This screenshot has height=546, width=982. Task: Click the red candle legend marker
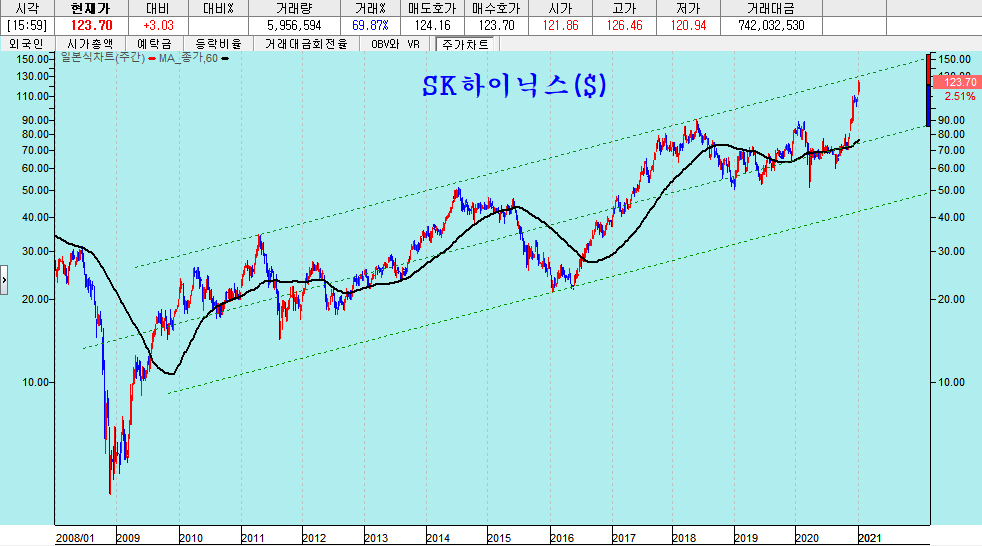(151, 58)
